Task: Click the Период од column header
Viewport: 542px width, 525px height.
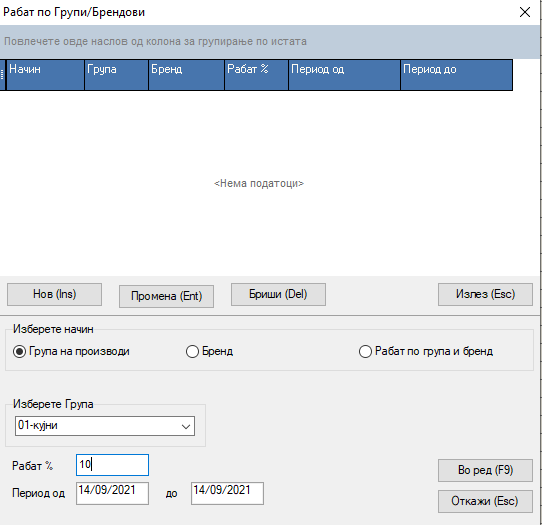Action: click(344, 75)
